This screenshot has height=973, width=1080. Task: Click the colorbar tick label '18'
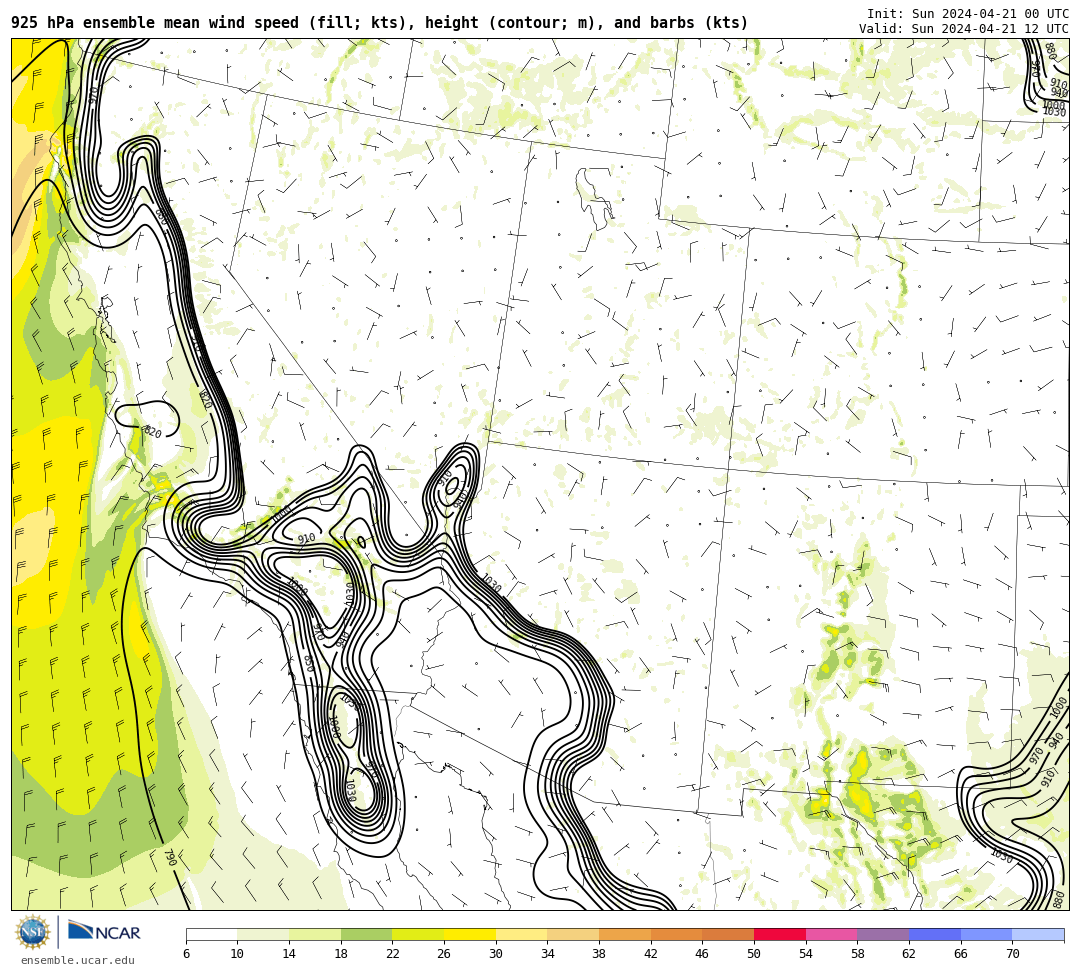(341, 954)
